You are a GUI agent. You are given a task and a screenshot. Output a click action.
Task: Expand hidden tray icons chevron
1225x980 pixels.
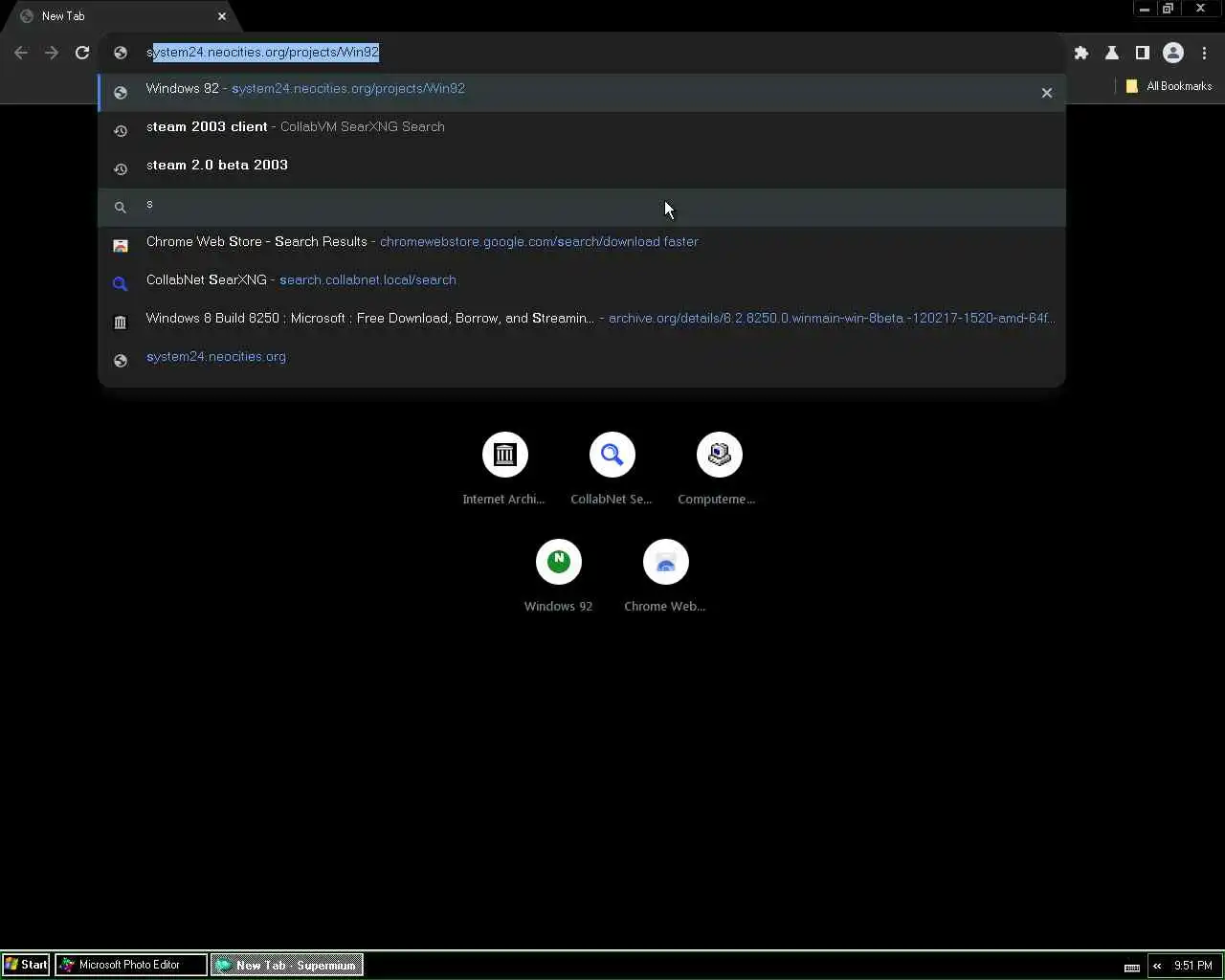1157,966
